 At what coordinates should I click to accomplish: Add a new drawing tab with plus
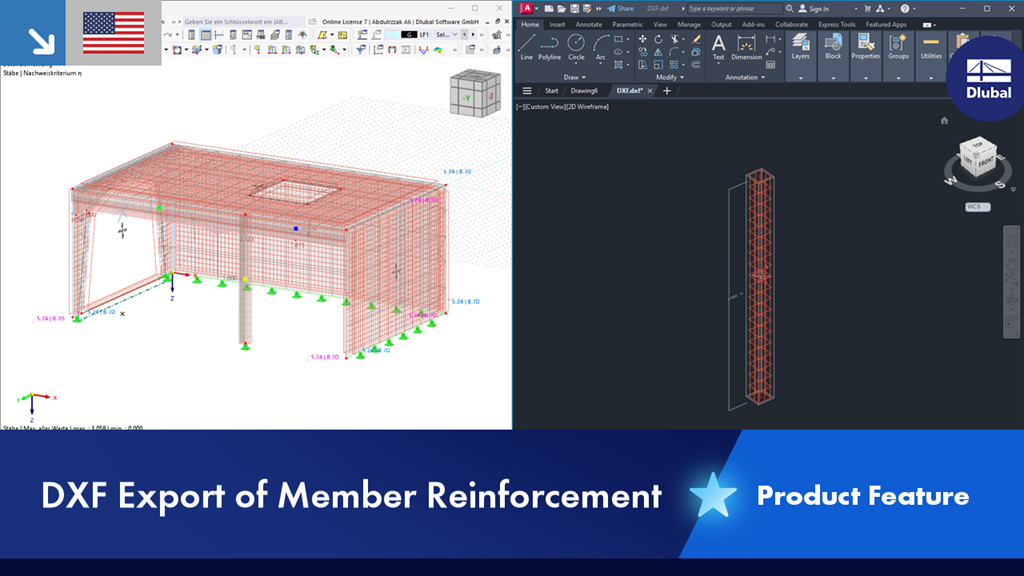(x=667, y=91)
